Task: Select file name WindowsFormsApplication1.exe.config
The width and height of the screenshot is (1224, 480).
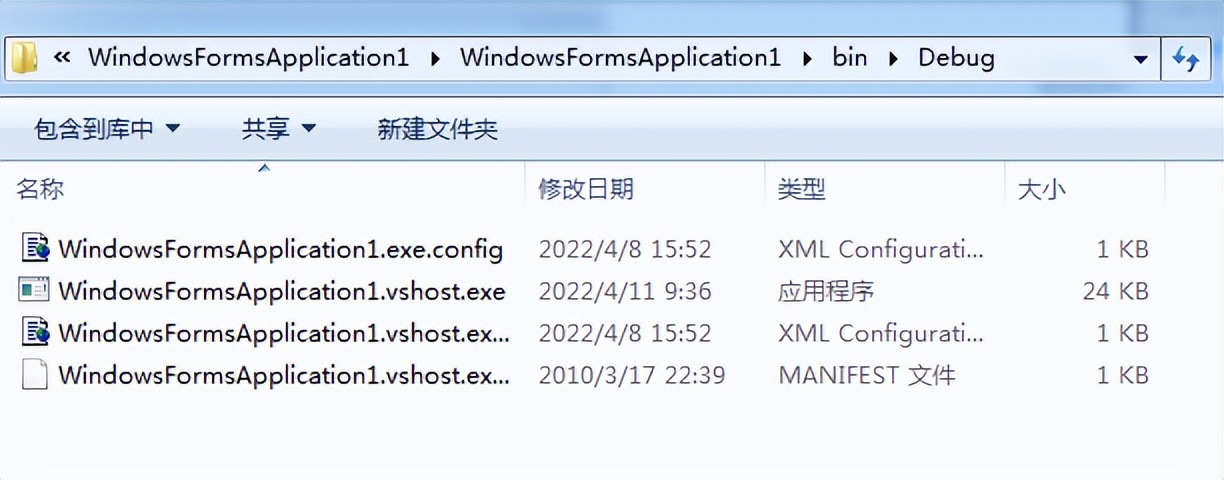Action: (280, 249)
